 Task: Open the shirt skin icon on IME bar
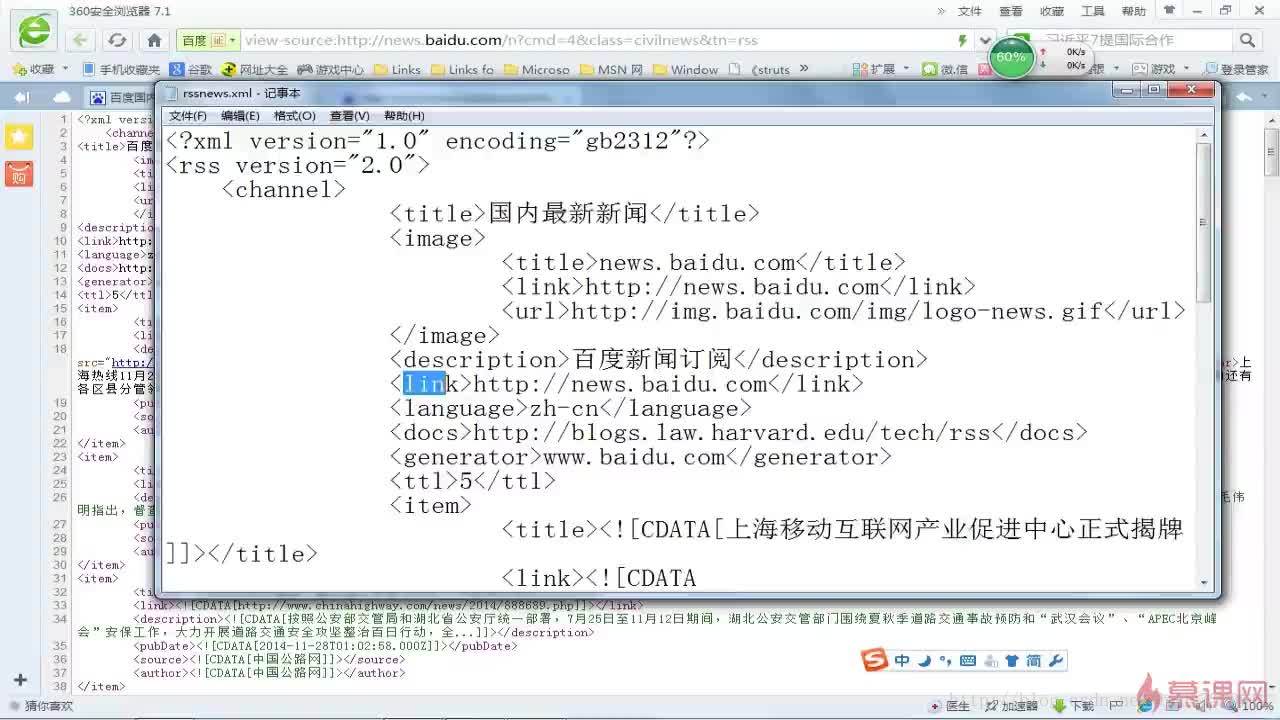pos(1011,661)
